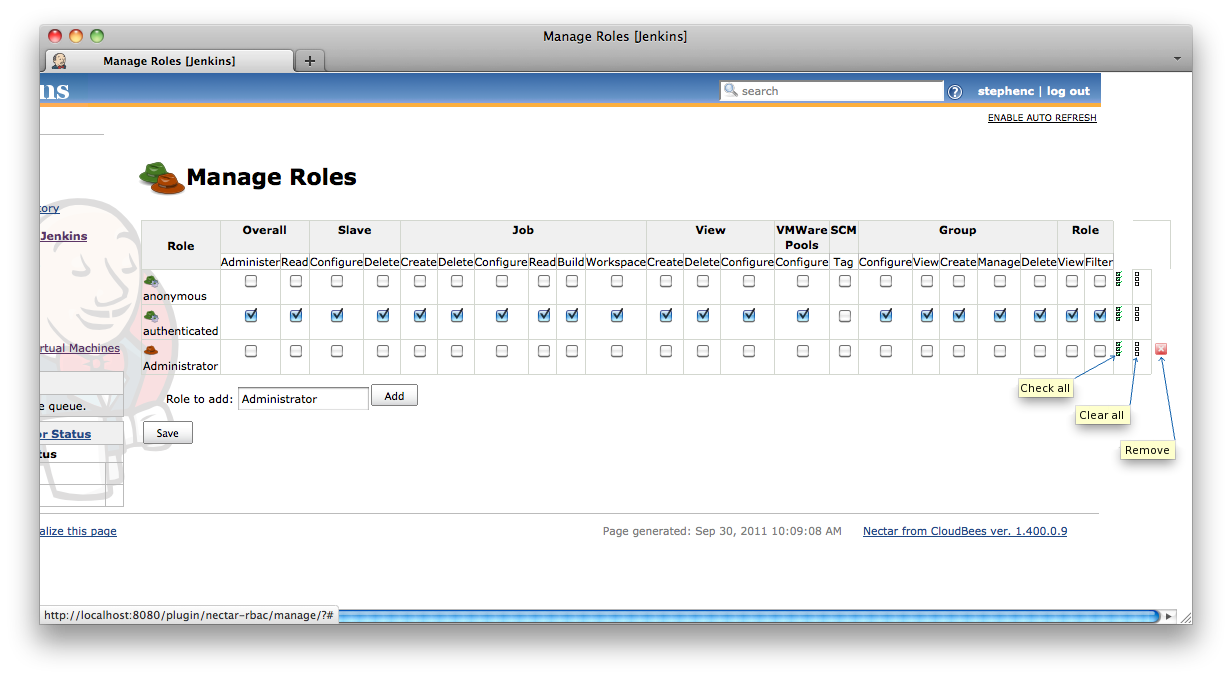Uncheck Role View for authenticated
Viewport: 1232px width, 679px height.
point(1072,316)
